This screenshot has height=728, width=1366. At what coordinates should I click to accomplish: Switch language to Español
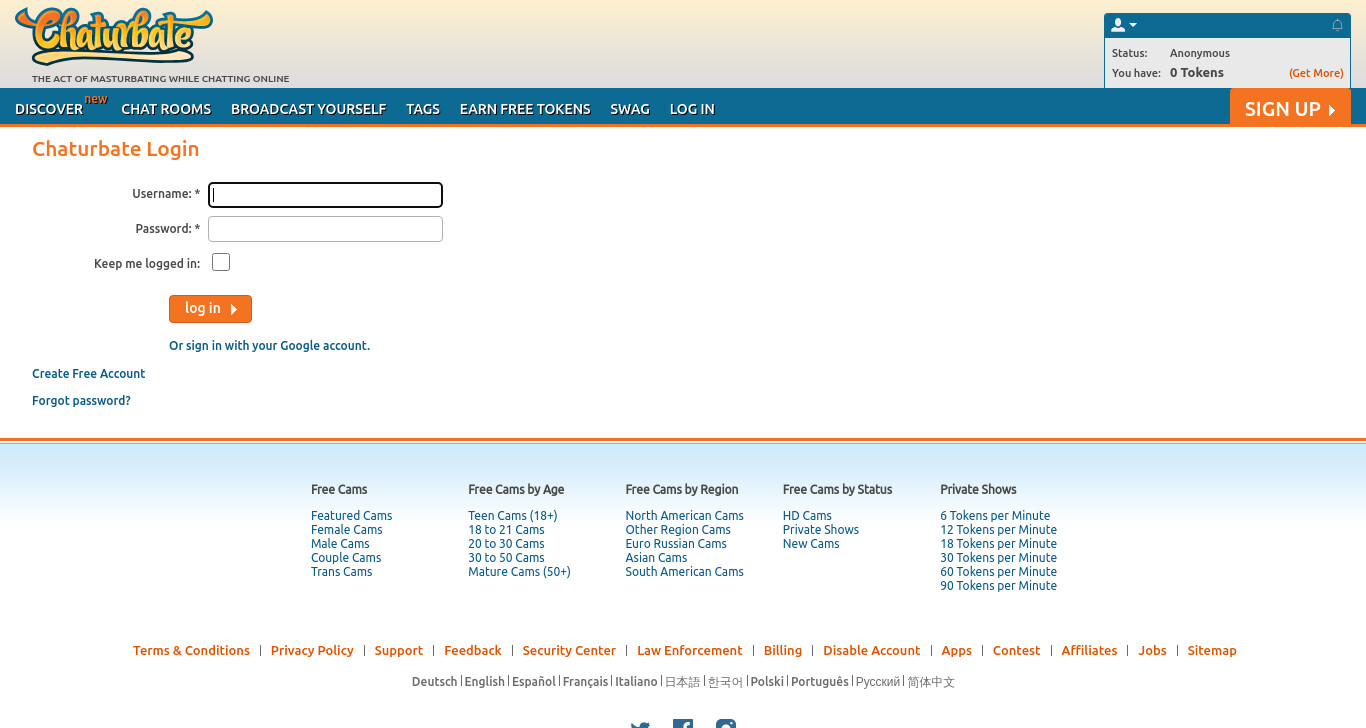pyautogui.click(x=533, y=682)
